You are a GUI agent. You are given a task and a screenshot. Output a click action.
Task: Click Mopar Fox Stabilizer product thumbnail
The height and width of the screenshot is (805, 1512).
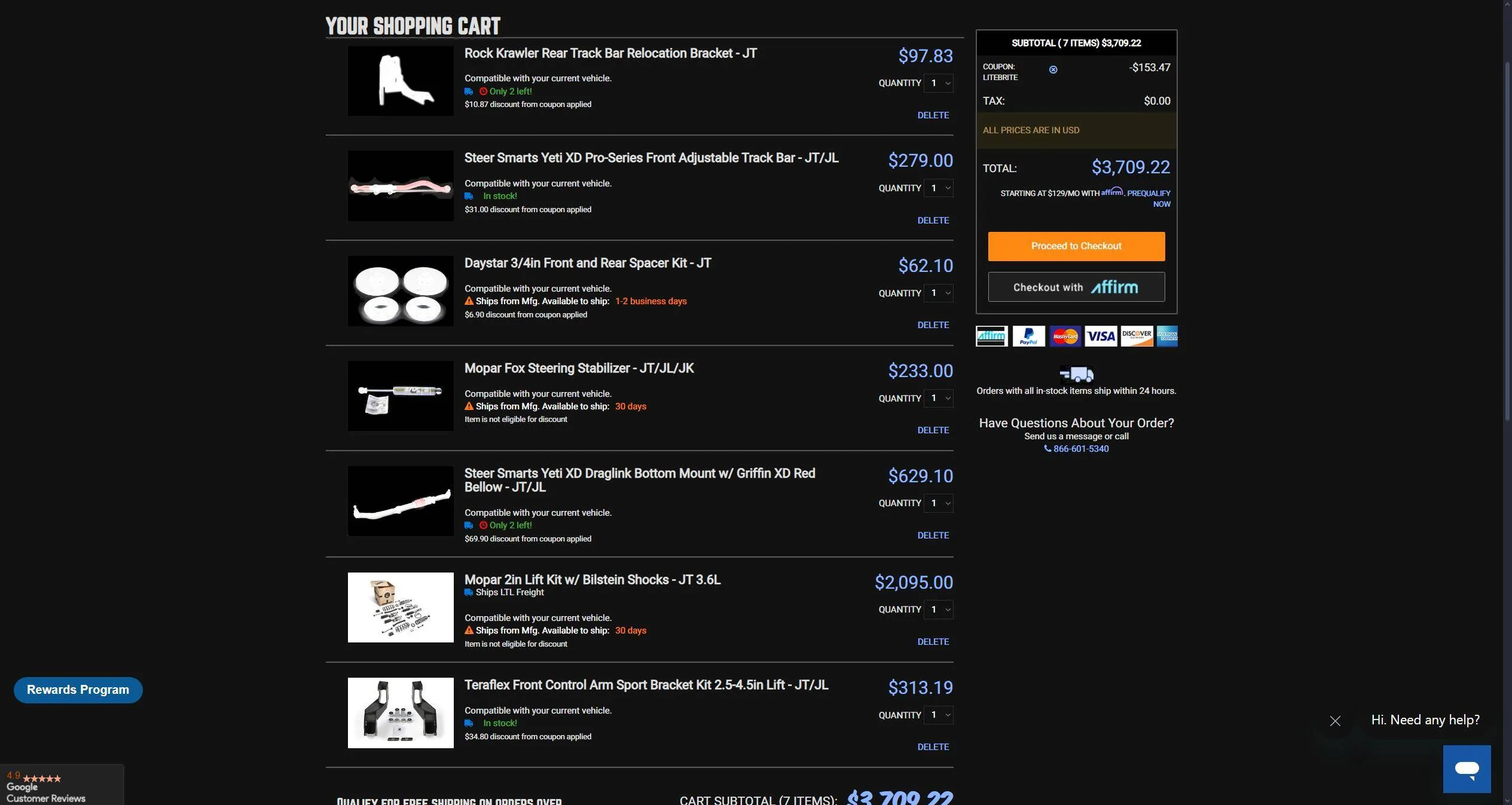tap(401, 396)
